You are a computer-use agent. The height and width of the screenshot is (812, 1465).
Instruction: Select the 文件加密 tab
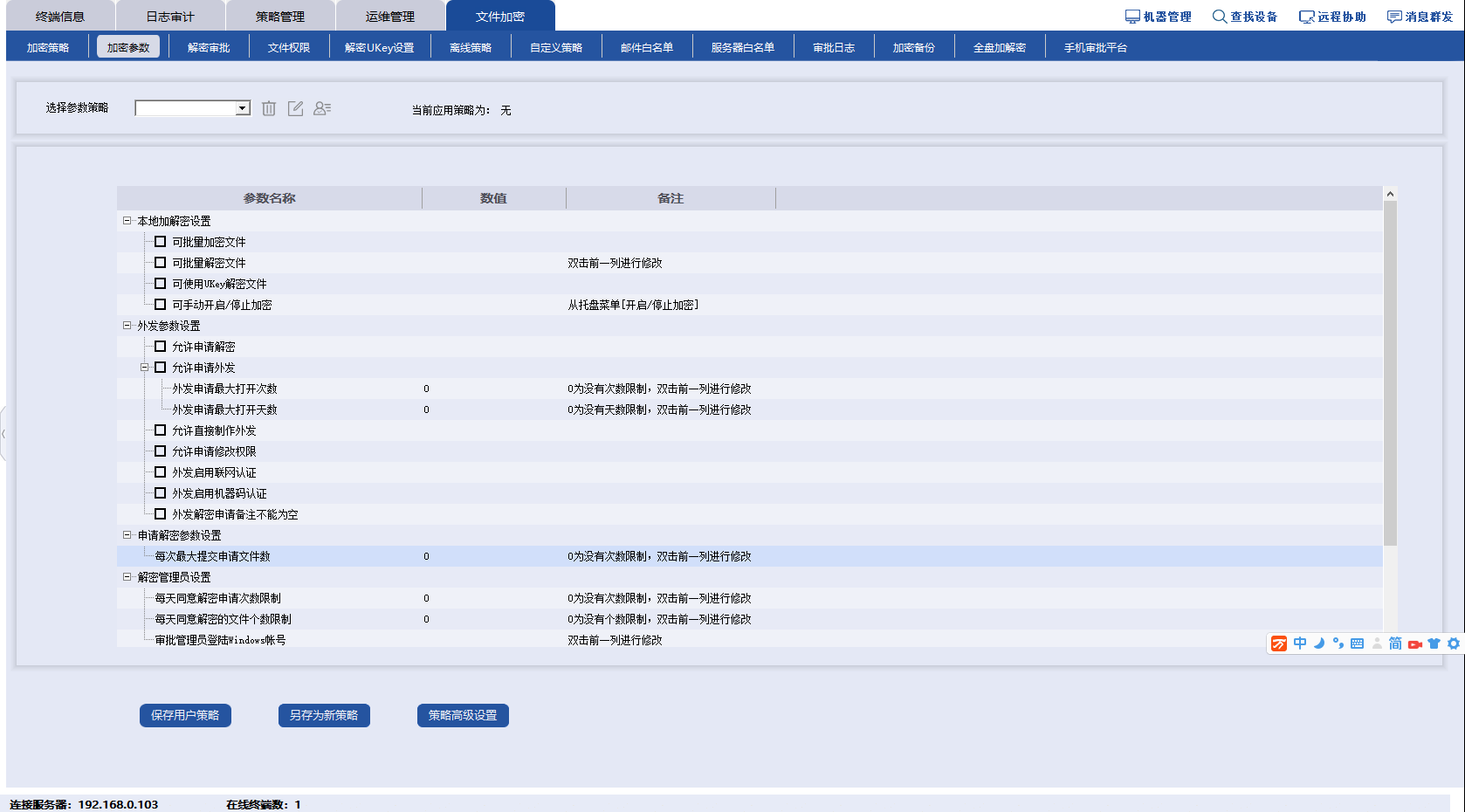[x=500, y=17]
